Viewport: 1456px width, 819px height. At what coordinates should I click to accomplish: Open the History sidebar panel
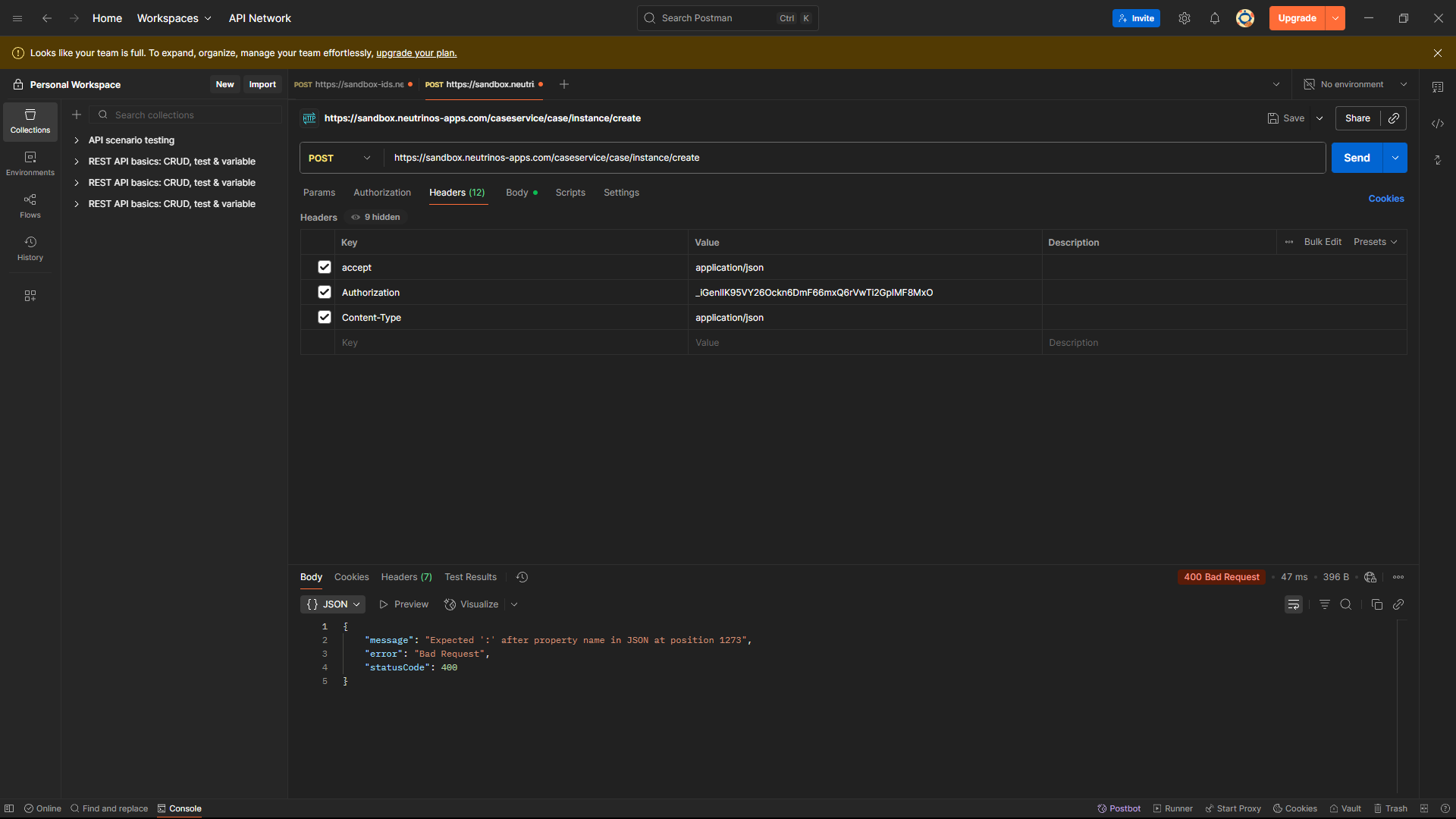click(30, 249)
